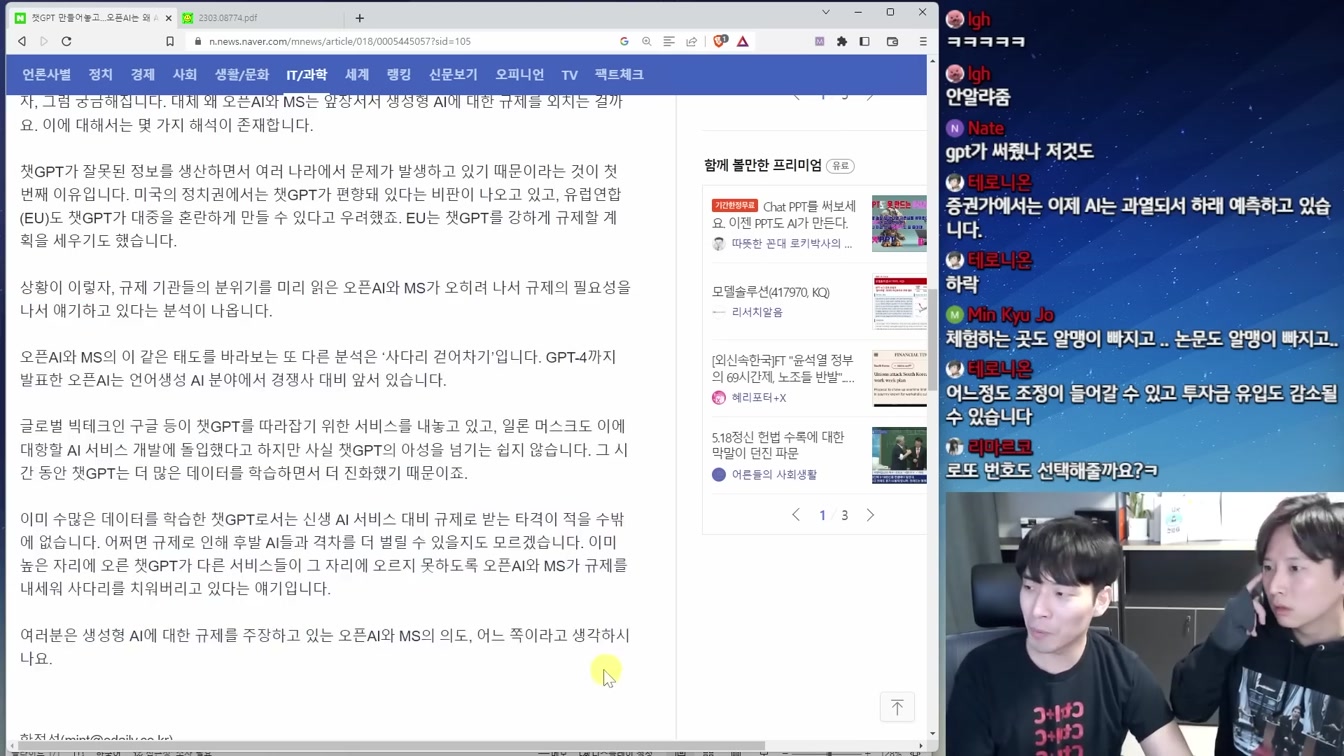The width and height of the screenshot is (1344, 756).
Task: Open the 사회 news section
Action: coord(185,75)
